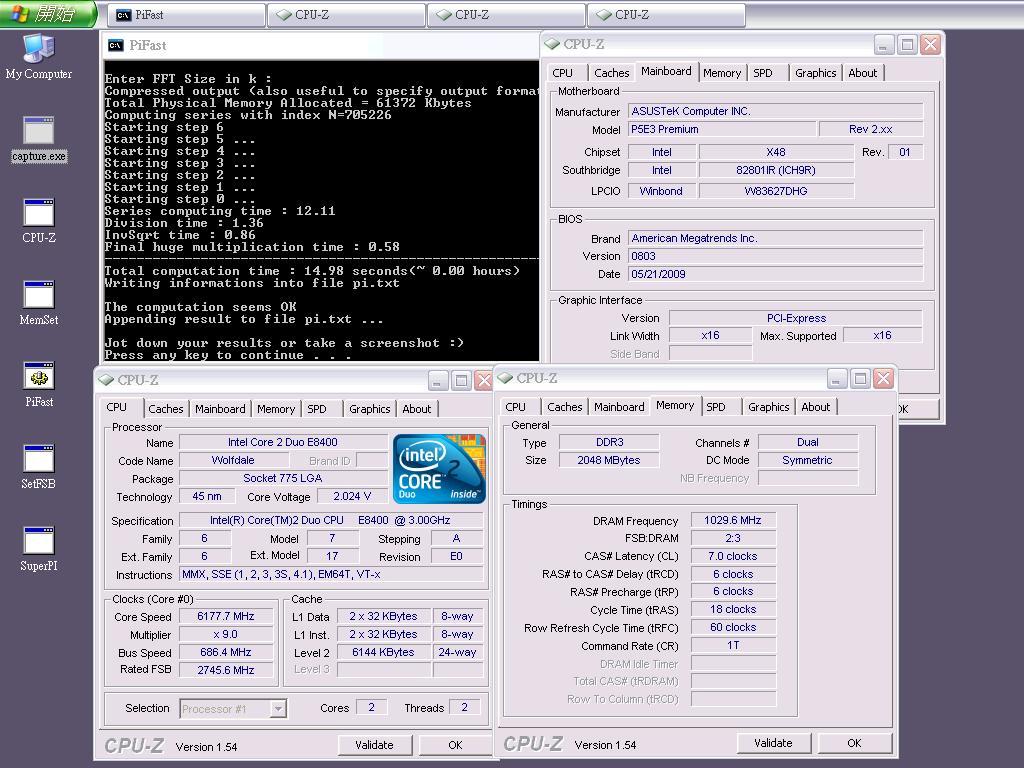Click the ASUSTeK Computer INC. manufacturer field
This screenshot has height=768, width=1024.
click(x=776, y=111)
